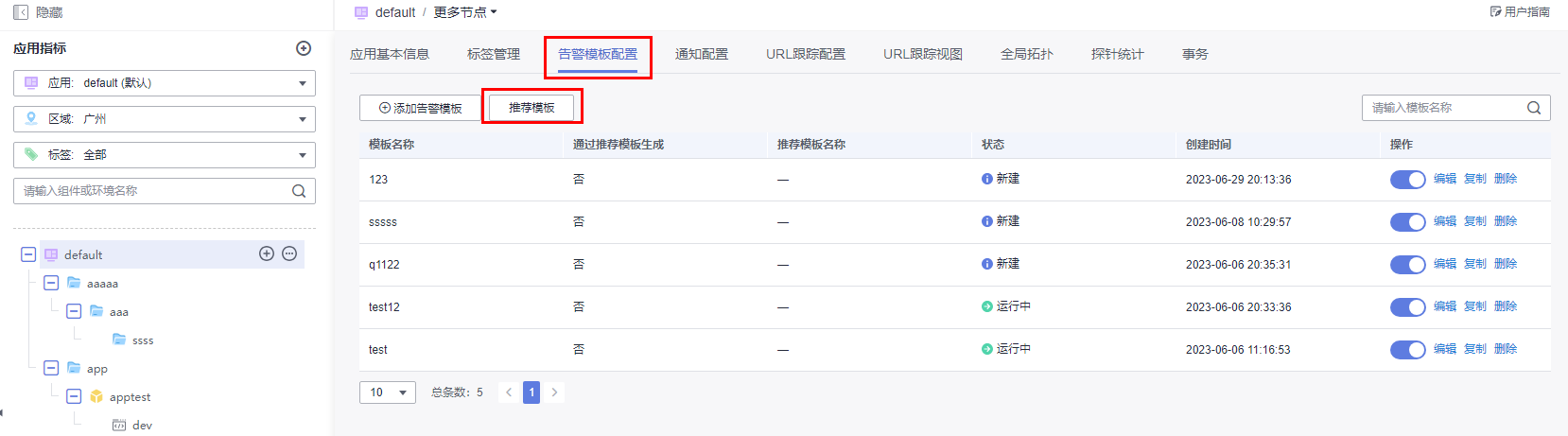The image size is (1568, 436).
Task: Click the status info icon for template 123
Action: [x=987, y=179]
